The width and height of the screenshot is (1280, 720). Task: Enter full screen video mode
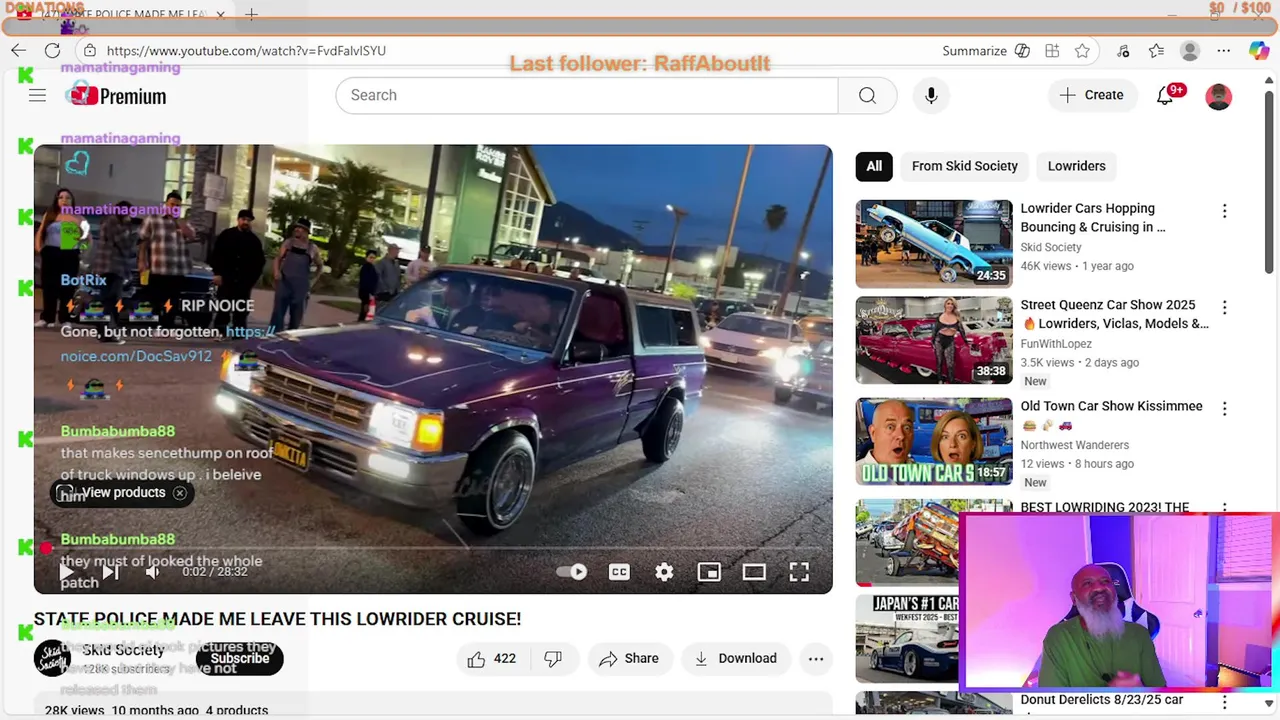click(x=799, y=572)
